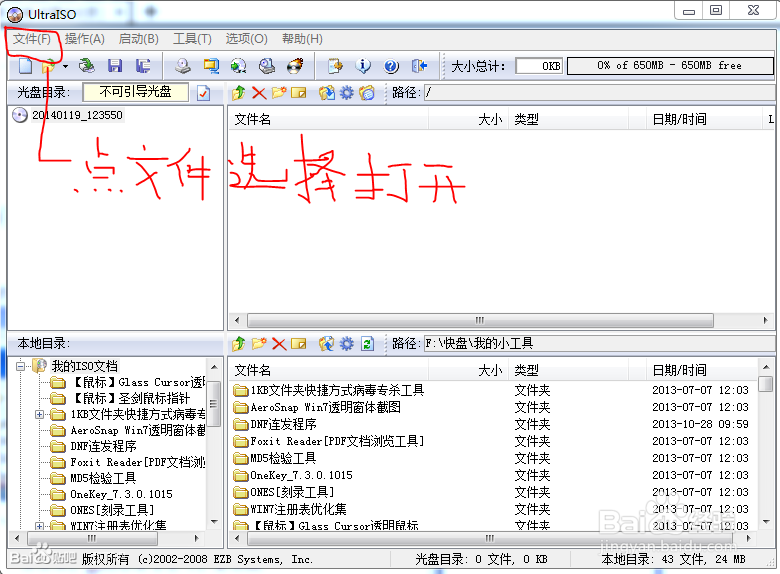Select DNF连发程序 in the local tree
This screenshot has width=780, height=574.
(103, 446)
